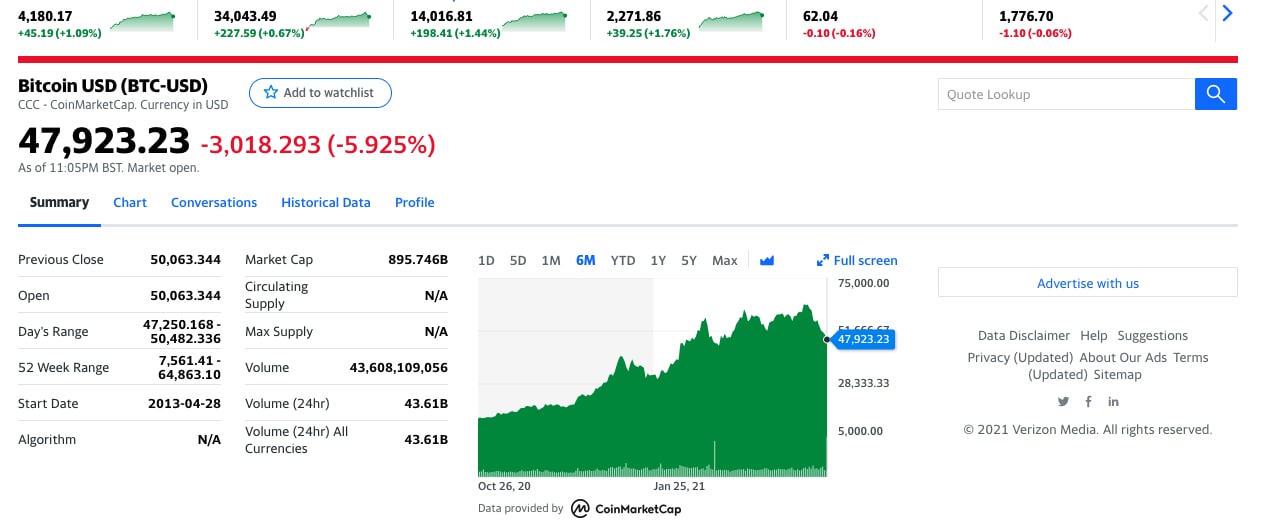The height and width of the screenshot is (524, 1272).
Task: Open Full screen chart view
Action: click(857, 260)
